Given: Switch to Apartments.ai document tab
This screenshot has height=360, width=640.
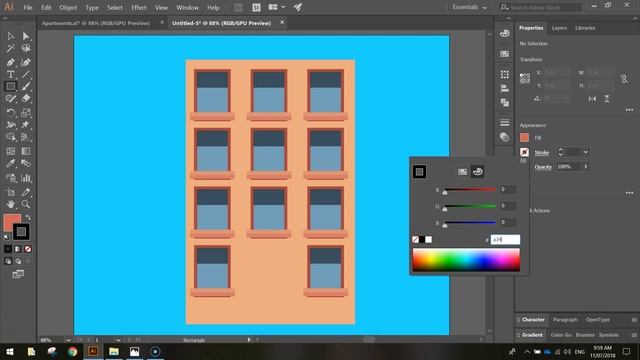Looking at the screenshot, I should click(x=96, y=23).
